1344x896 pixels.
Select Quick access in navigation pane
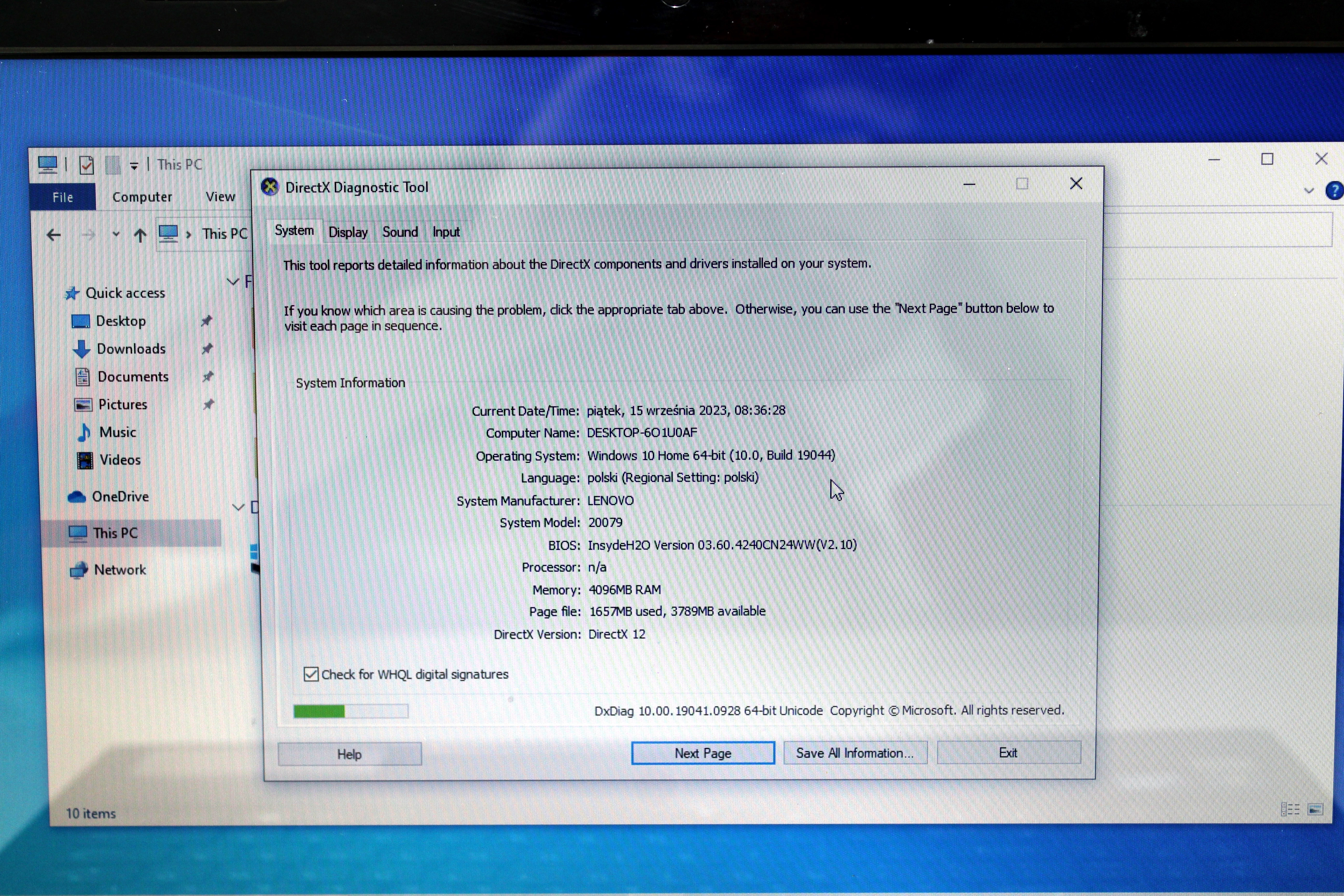tap(125, 293)
